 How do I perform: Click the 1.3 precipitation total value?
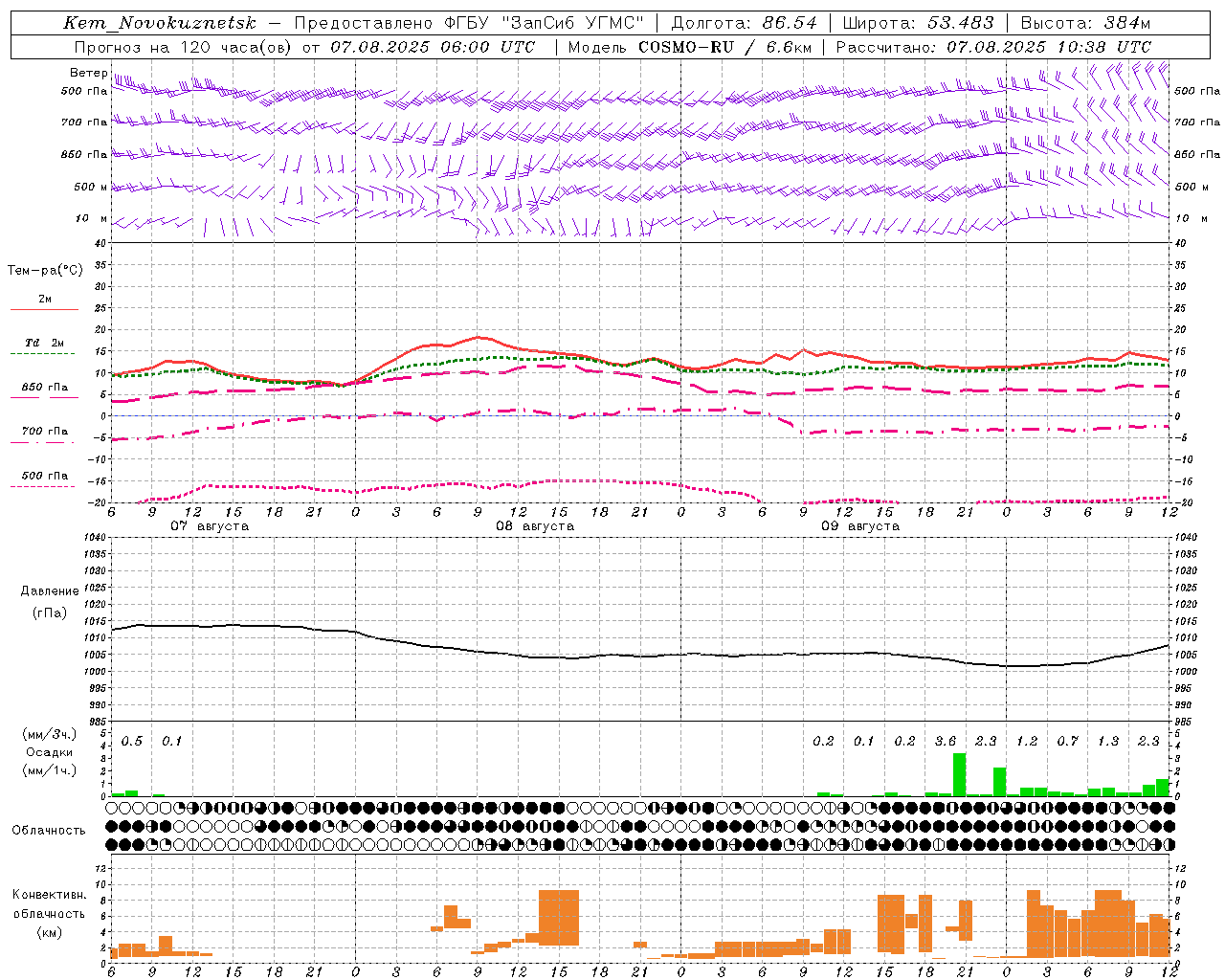(x=1108, y=742)
